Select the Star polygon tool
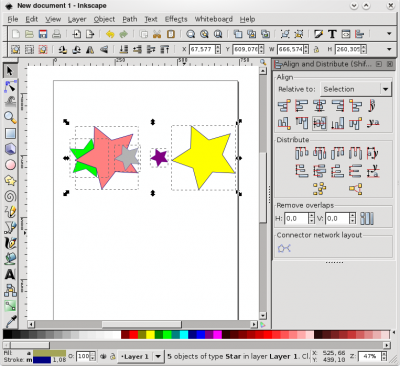 tap(10, 180)
